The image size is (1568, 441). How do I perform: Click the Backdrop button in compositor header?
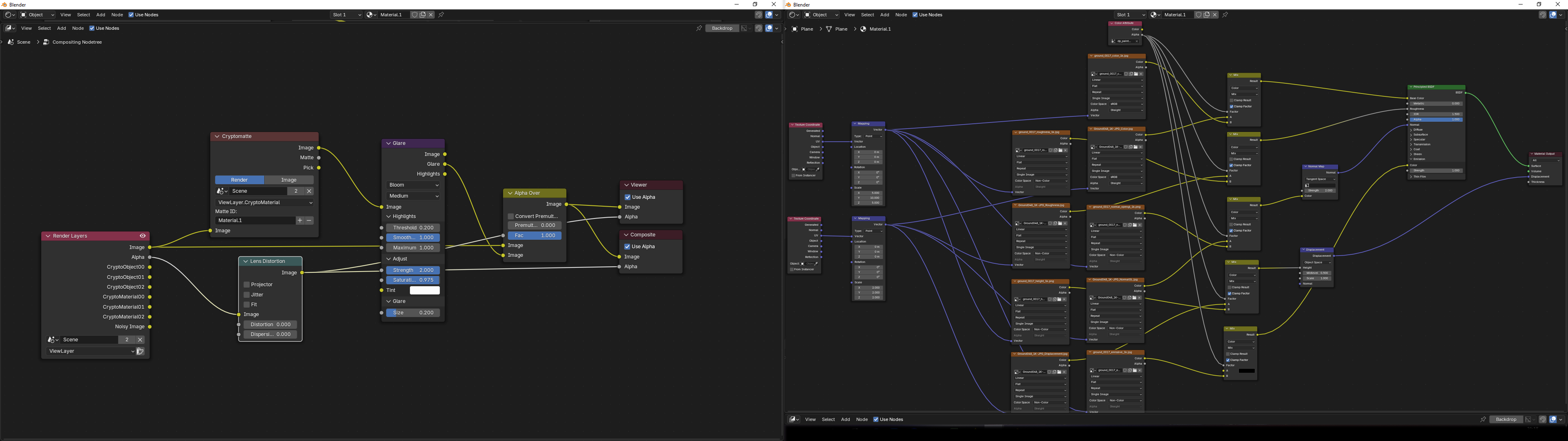[722, 28]
